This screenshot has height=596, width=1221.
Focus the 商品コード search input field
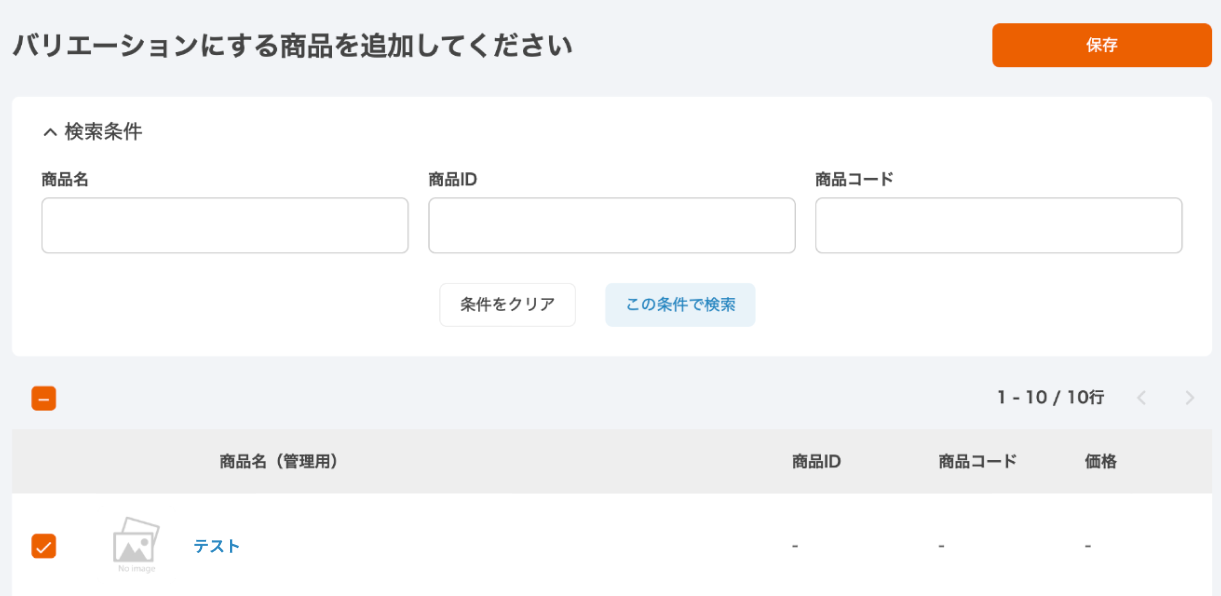tap(998, 225)
